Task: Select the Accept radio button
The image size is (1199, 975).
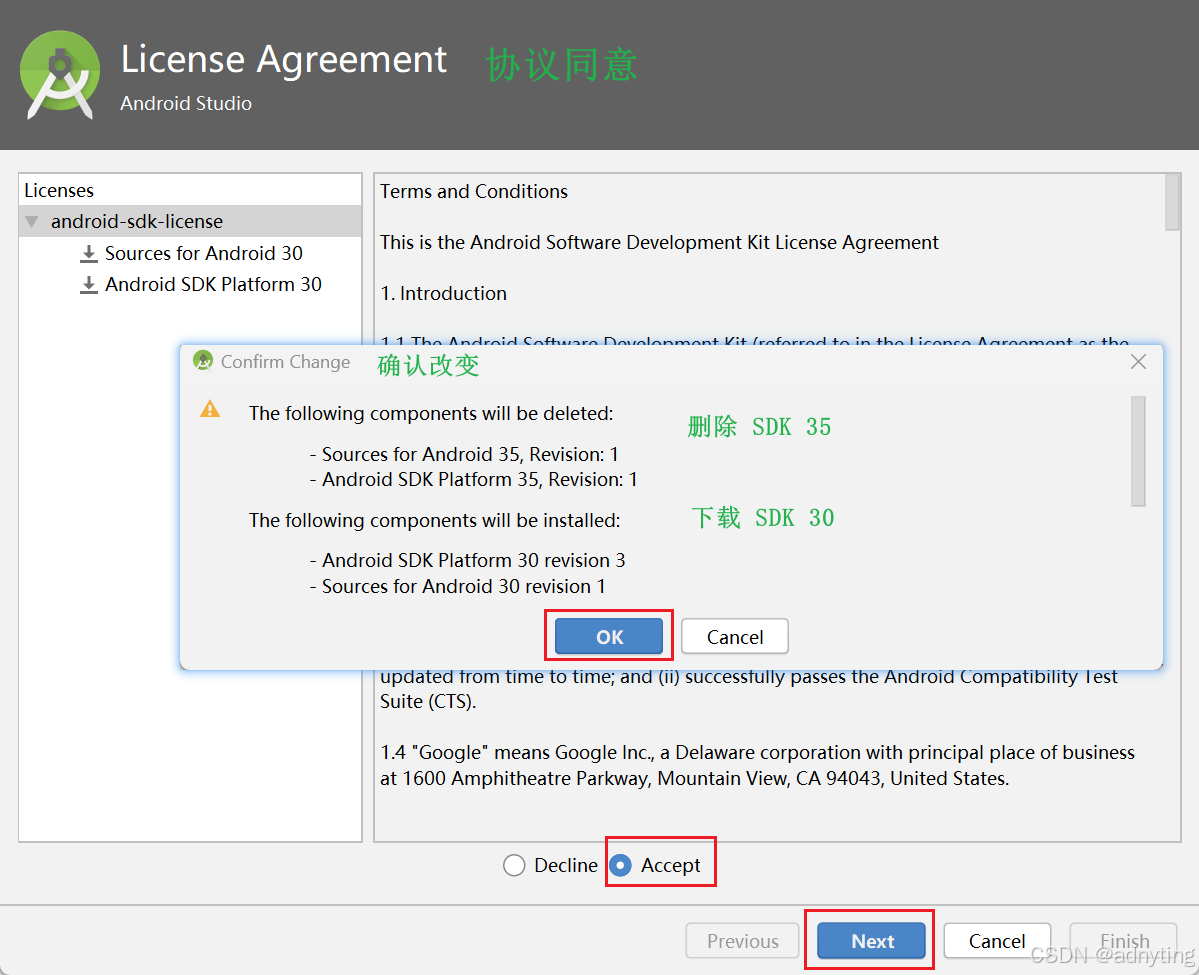Action: 621,865
